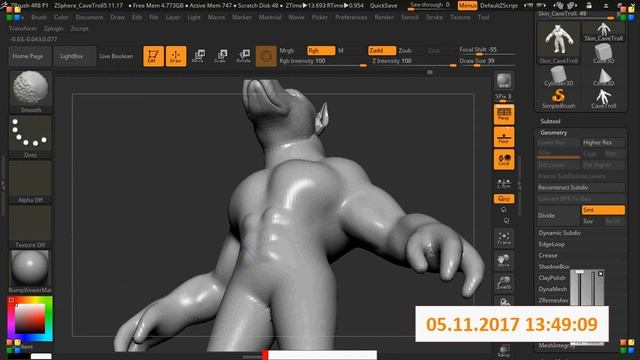Open the Brush menu
Screen dimensions: 640x360
point(39,18)
